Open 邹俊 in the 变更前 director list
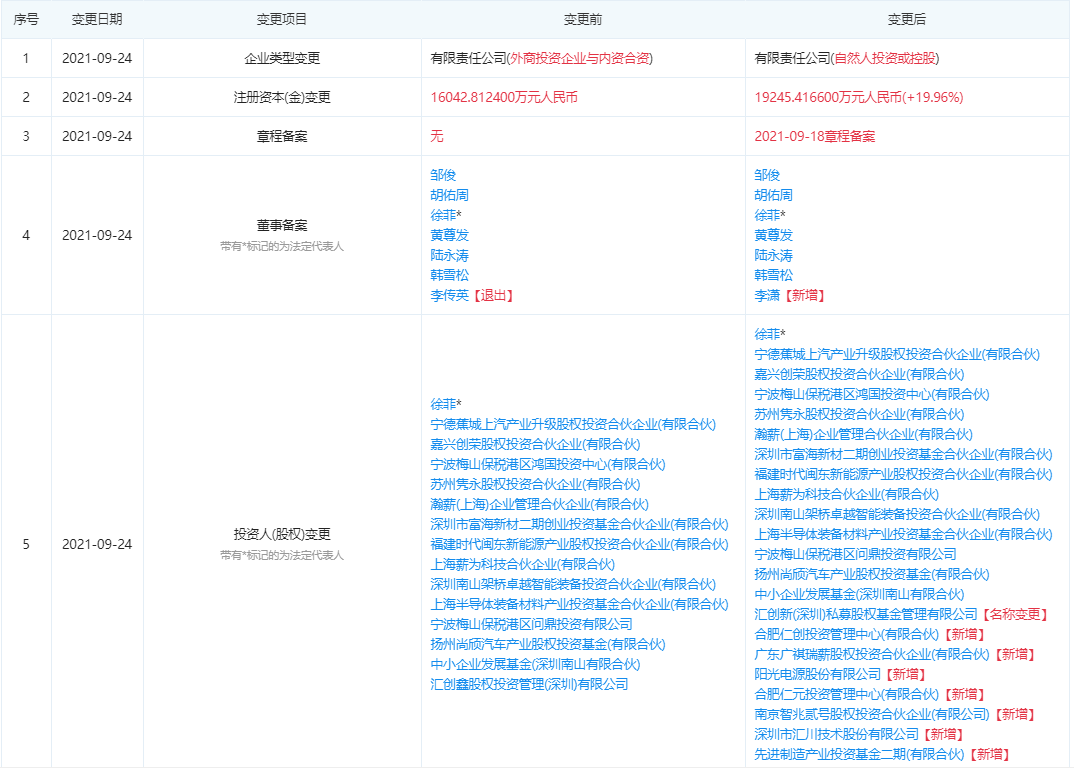This screenshot has height=771, width=1074. pos(443,175)
